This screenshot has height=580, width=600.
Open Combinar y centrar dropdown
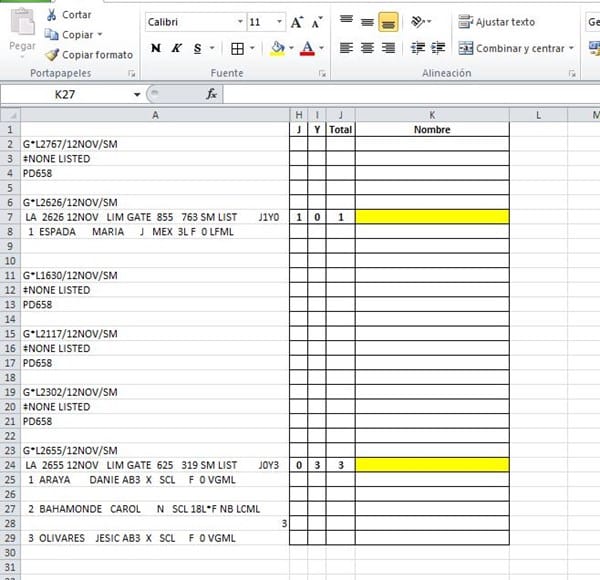[571, 48]
